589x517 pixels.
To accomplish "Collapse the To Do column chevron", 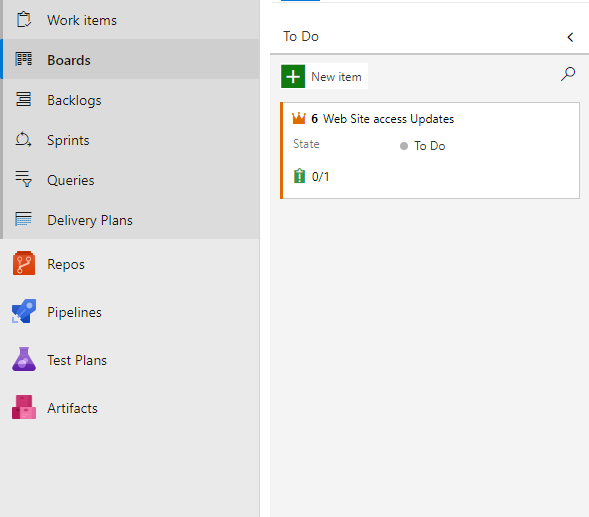I will click(x=570, y=37).
